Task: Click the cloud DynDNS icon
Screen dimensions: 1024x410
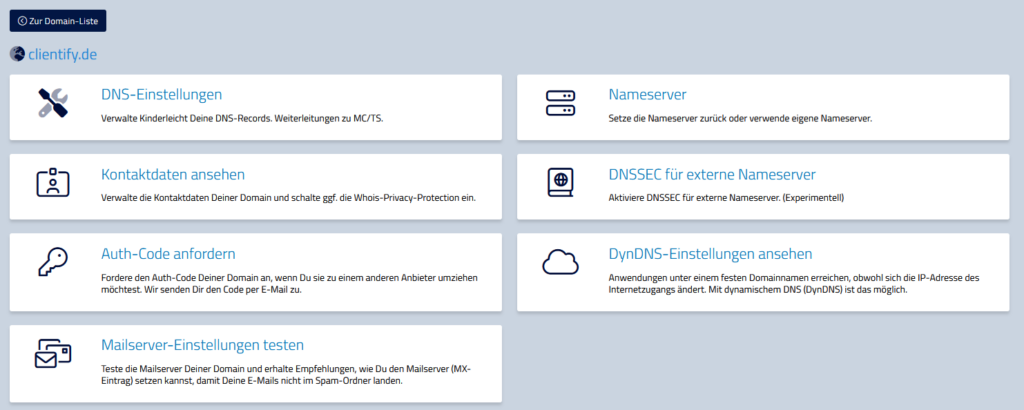Action: (560, 262)
